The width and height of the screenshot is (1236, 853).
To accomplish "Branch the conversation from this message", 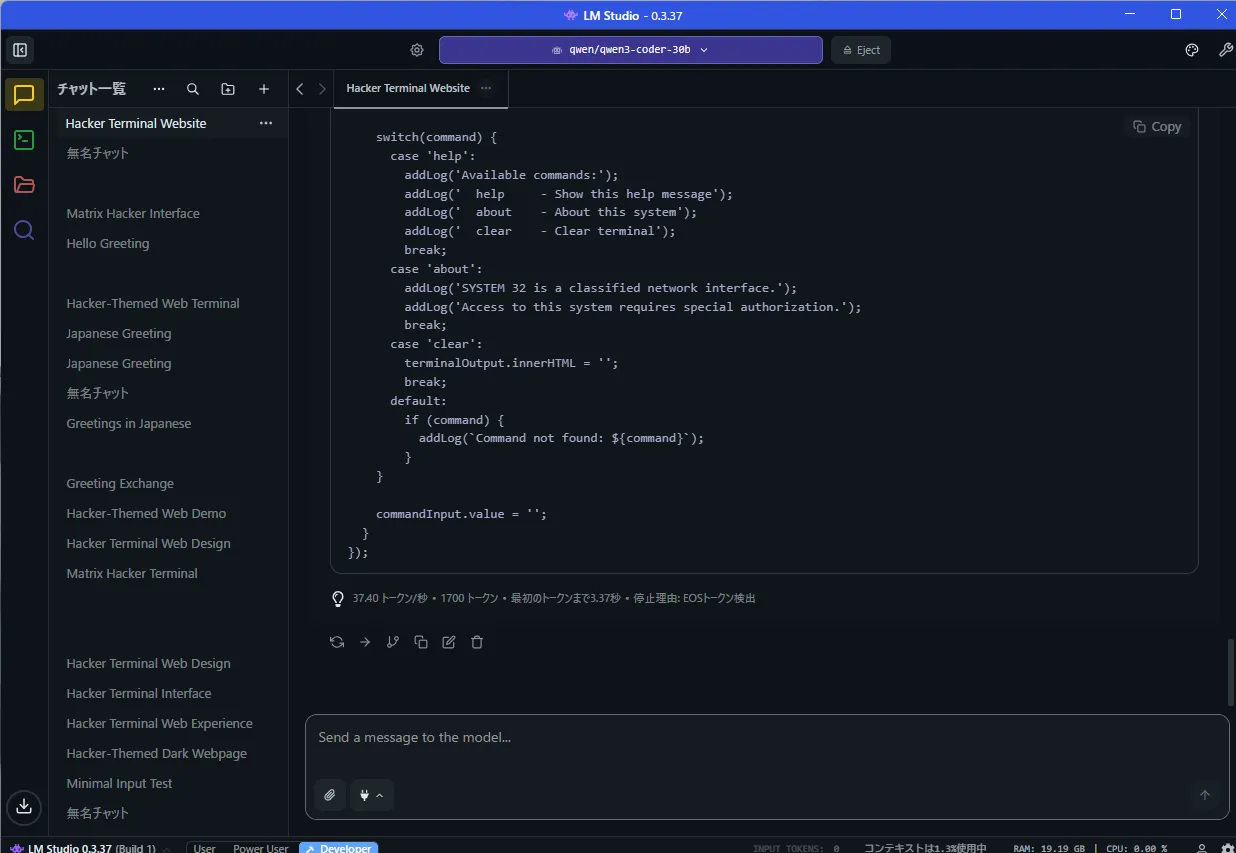I will coord(393,642).
